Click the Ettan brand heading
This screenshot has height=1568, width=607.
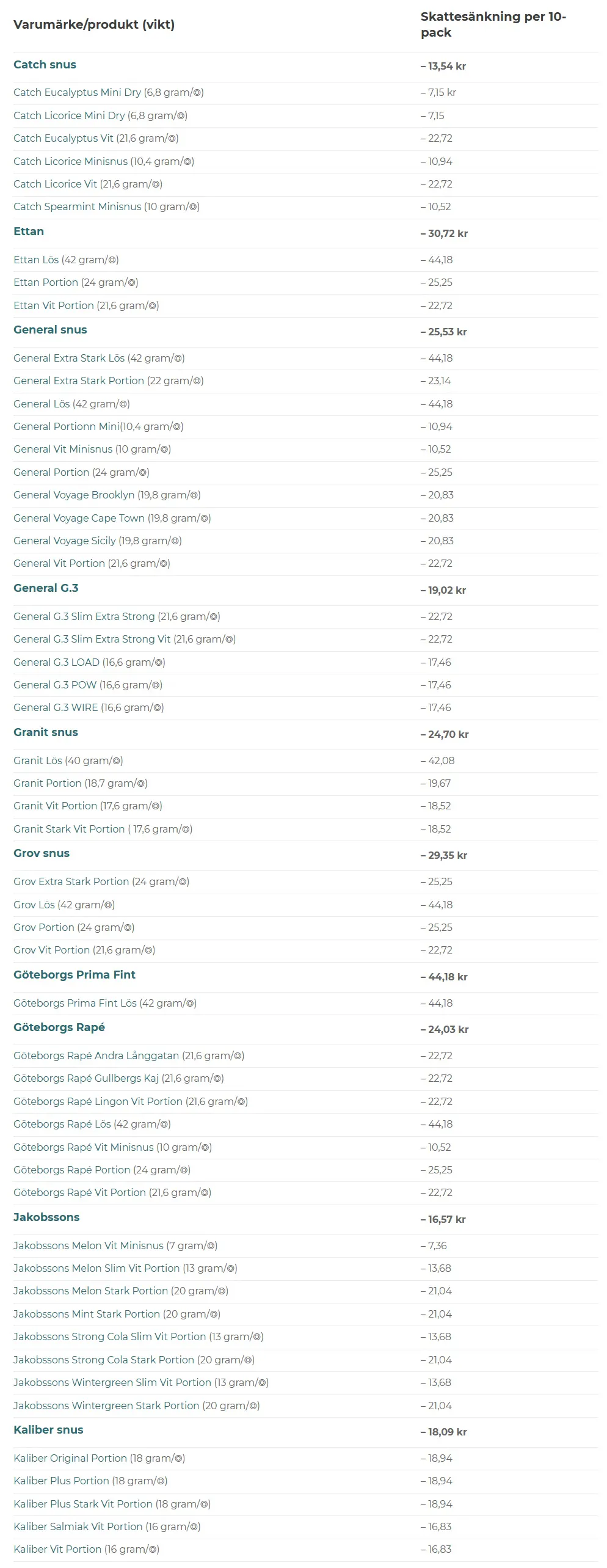(x=29, y=232)
